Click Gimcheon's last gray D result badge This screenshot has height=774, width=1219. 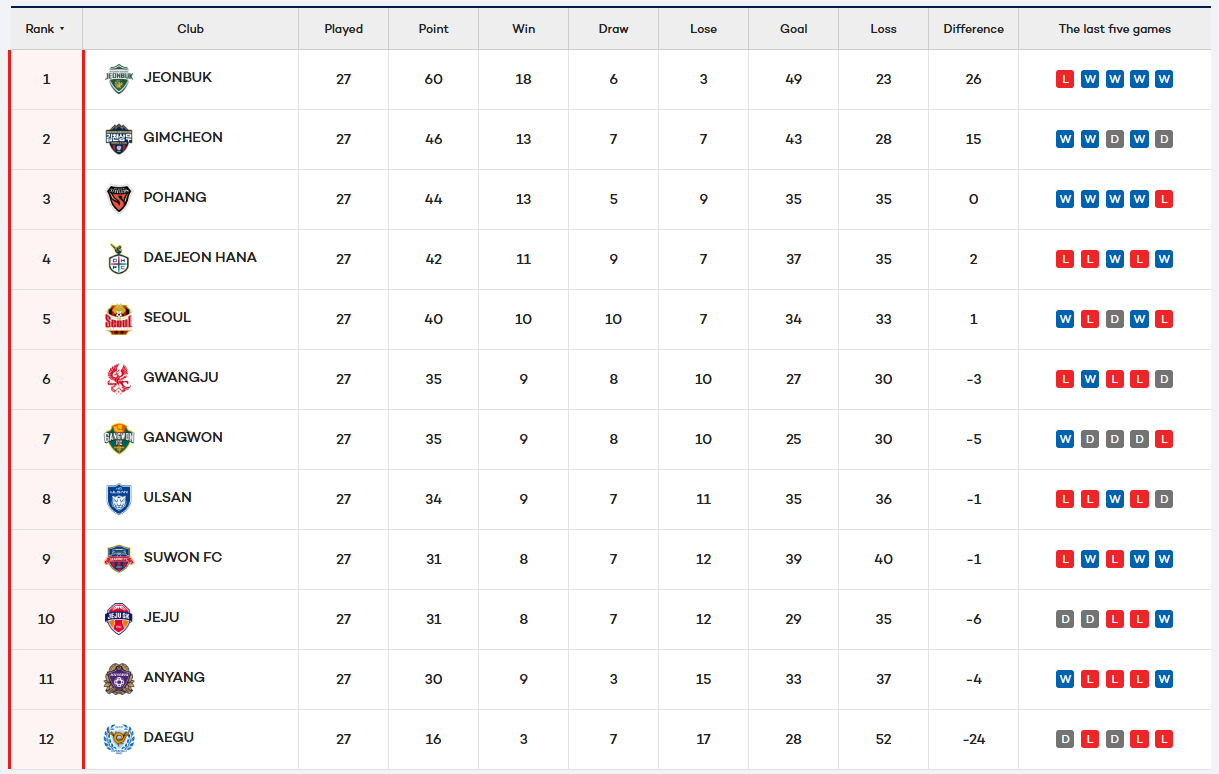tap(1163, 139)
